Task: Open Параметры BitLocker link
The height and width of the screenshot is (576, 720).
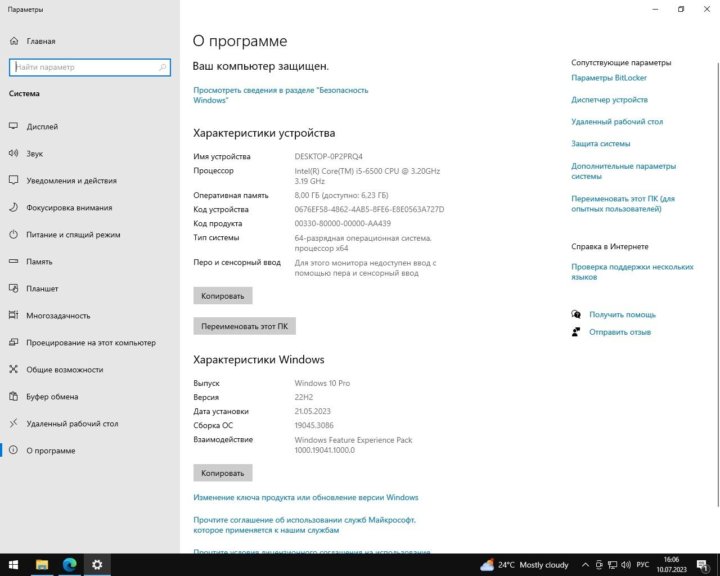Action: [610, 78]
